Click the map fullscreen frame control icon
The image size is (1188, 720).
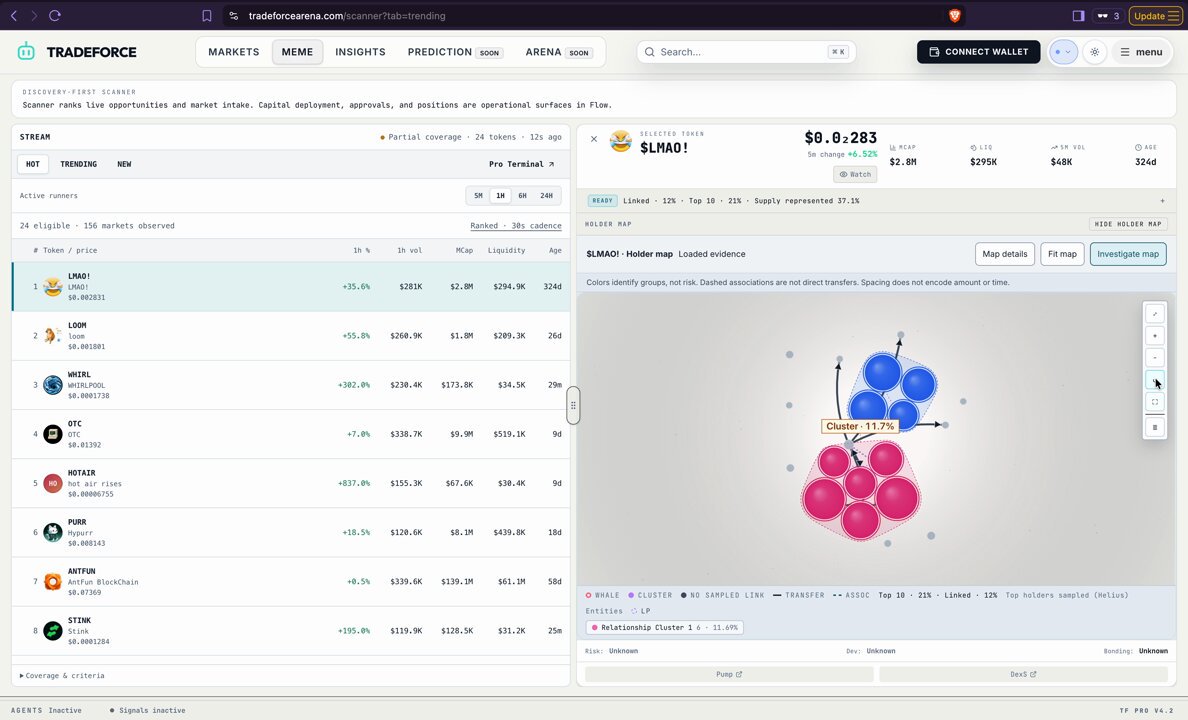point(1155,402)
